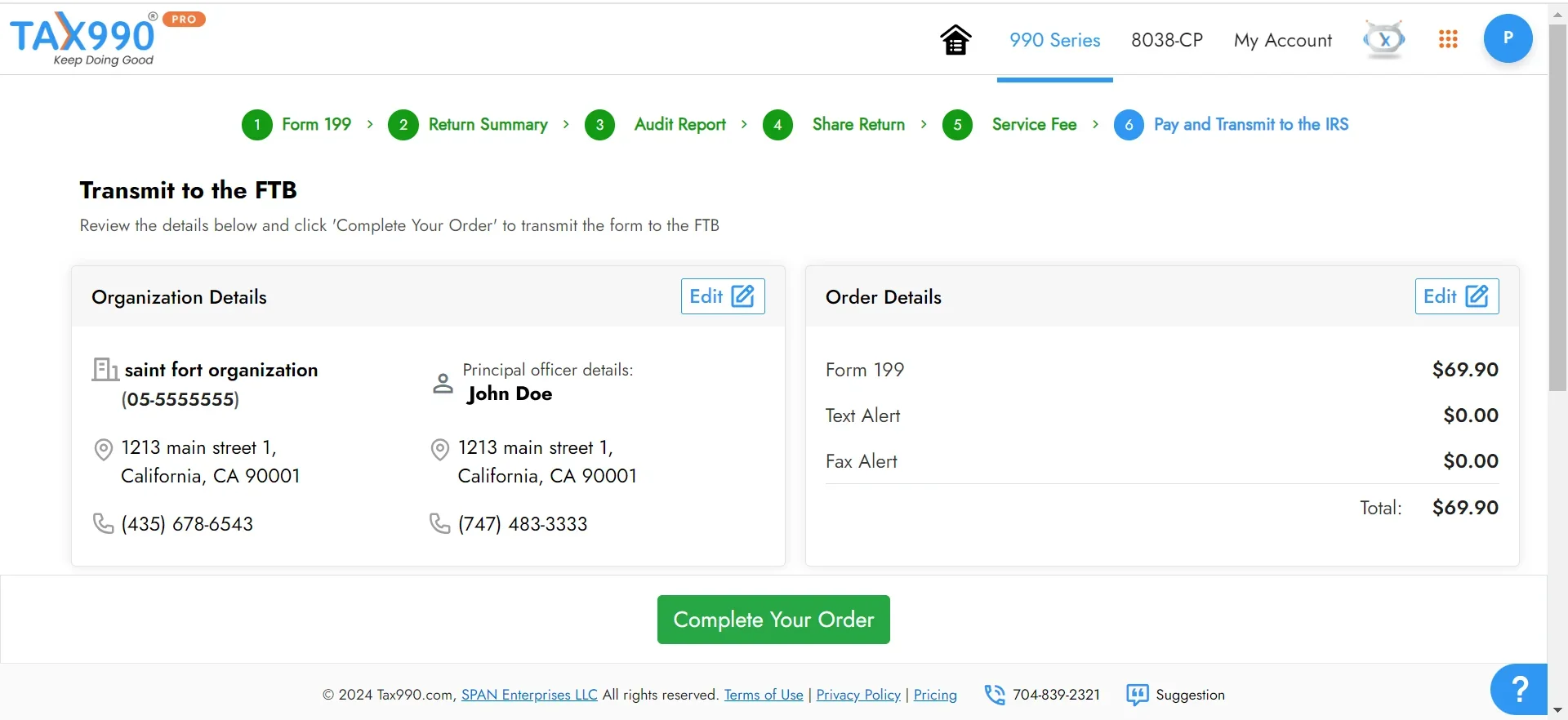Open Privacy Policy link
This screenshot has width=1568, height=720.
[x=858, y=695]
